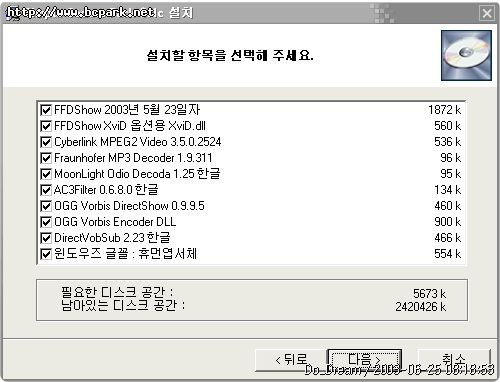This screenshot has height=382, width=500.
Task: Select the OGG Vorbis DirectShow row text
Action: click(129, 206)
